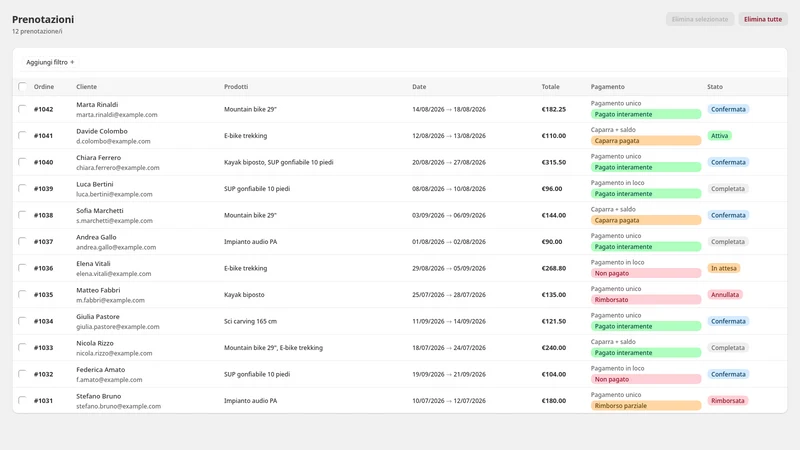Click Caparra pagata badge for order #1041
Image resolution: width=800 pixels, height=450 pixels.
pos(646,141)
